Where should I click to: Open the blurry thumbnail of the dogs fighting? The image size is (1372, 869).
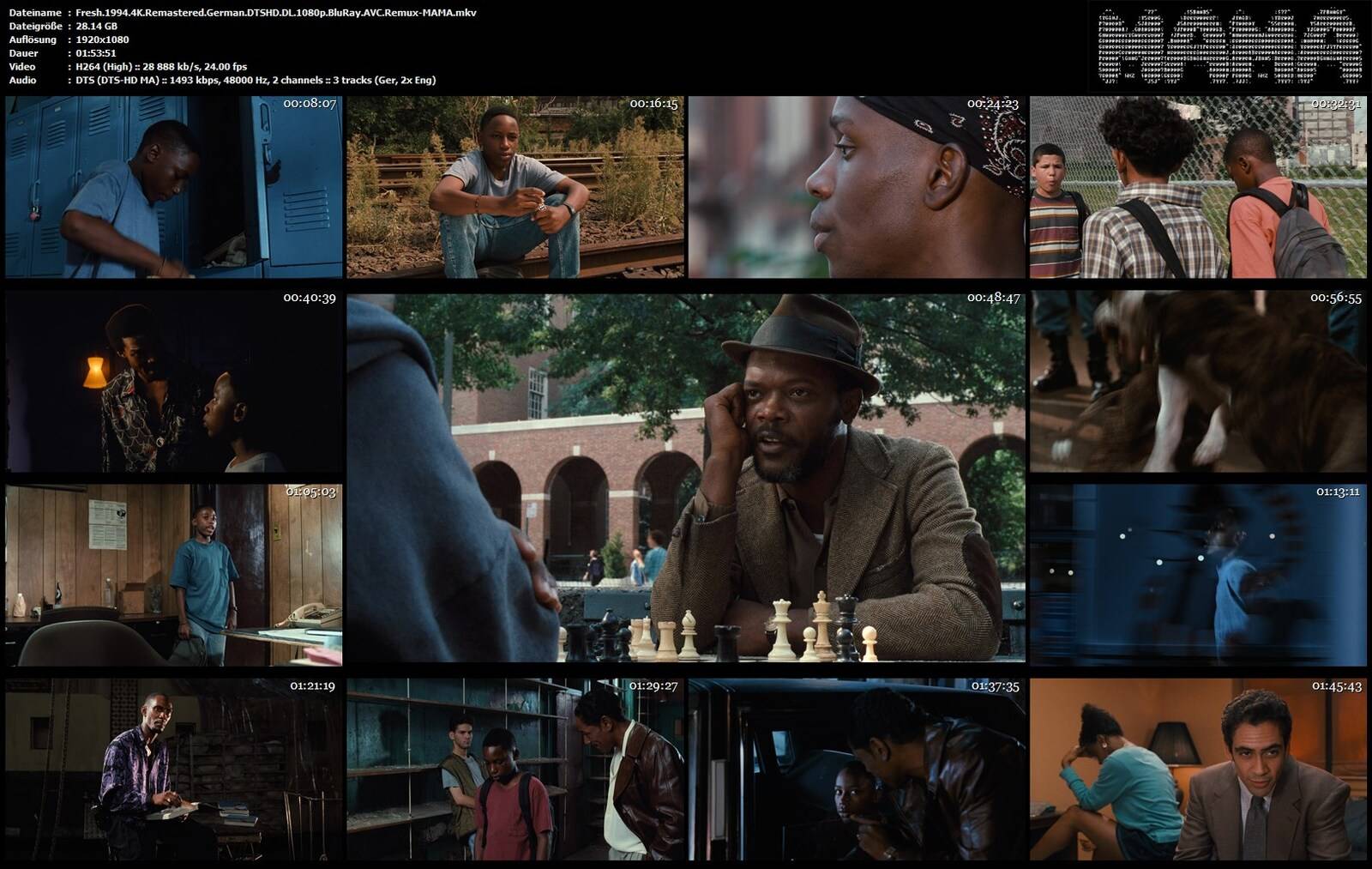(1198, 381)
